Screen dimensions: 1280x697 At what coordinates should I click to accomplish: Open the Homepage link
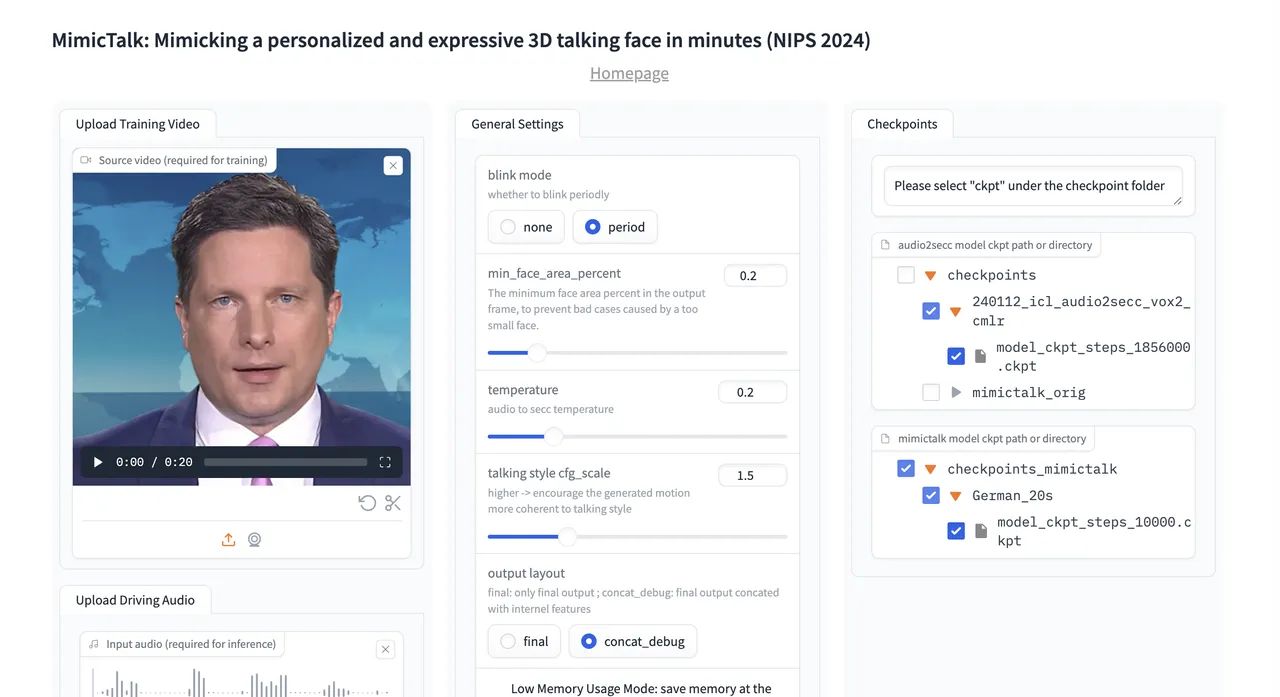[x=629, y=73]
